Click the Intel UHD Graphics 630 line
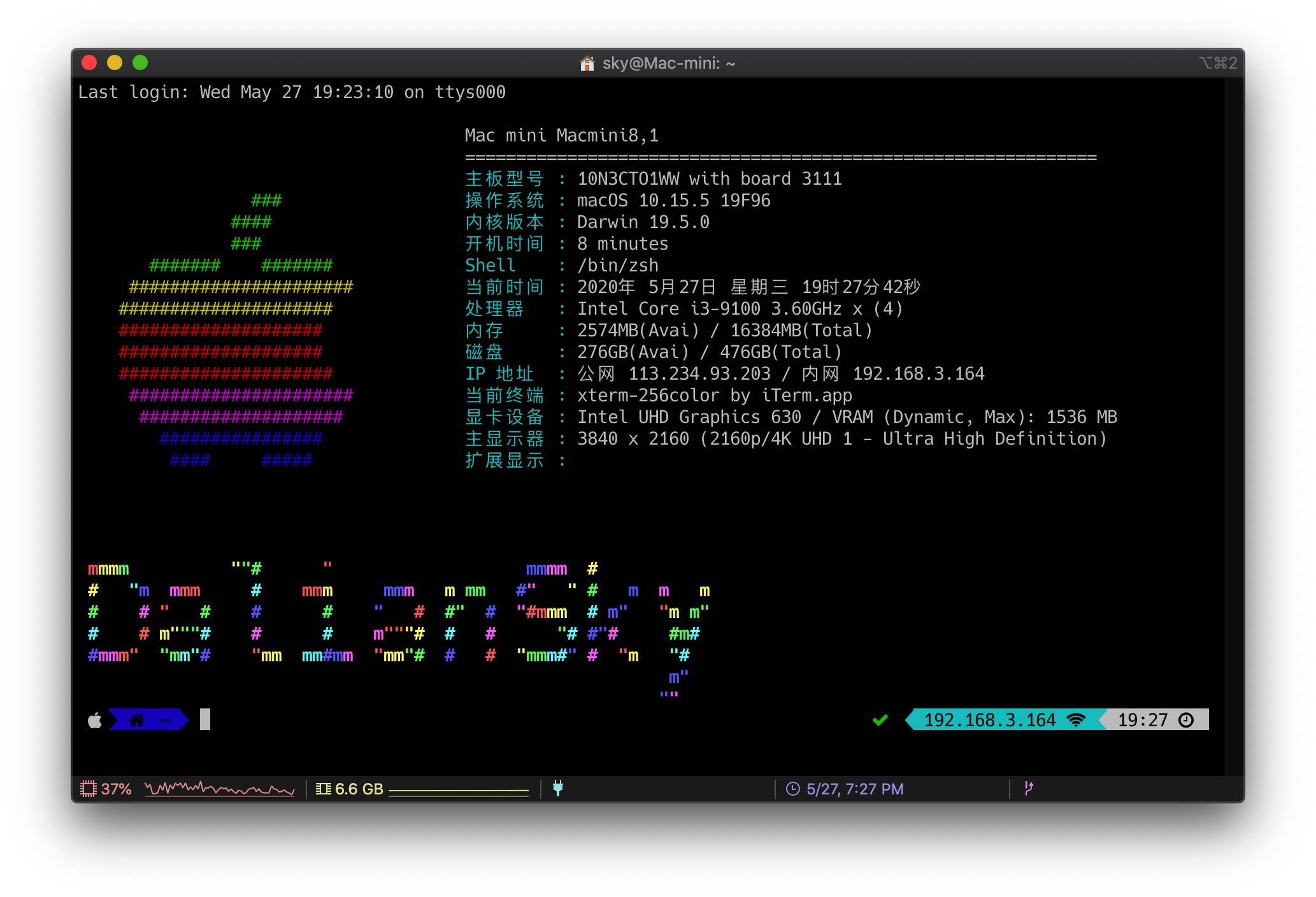 point(847,417)
